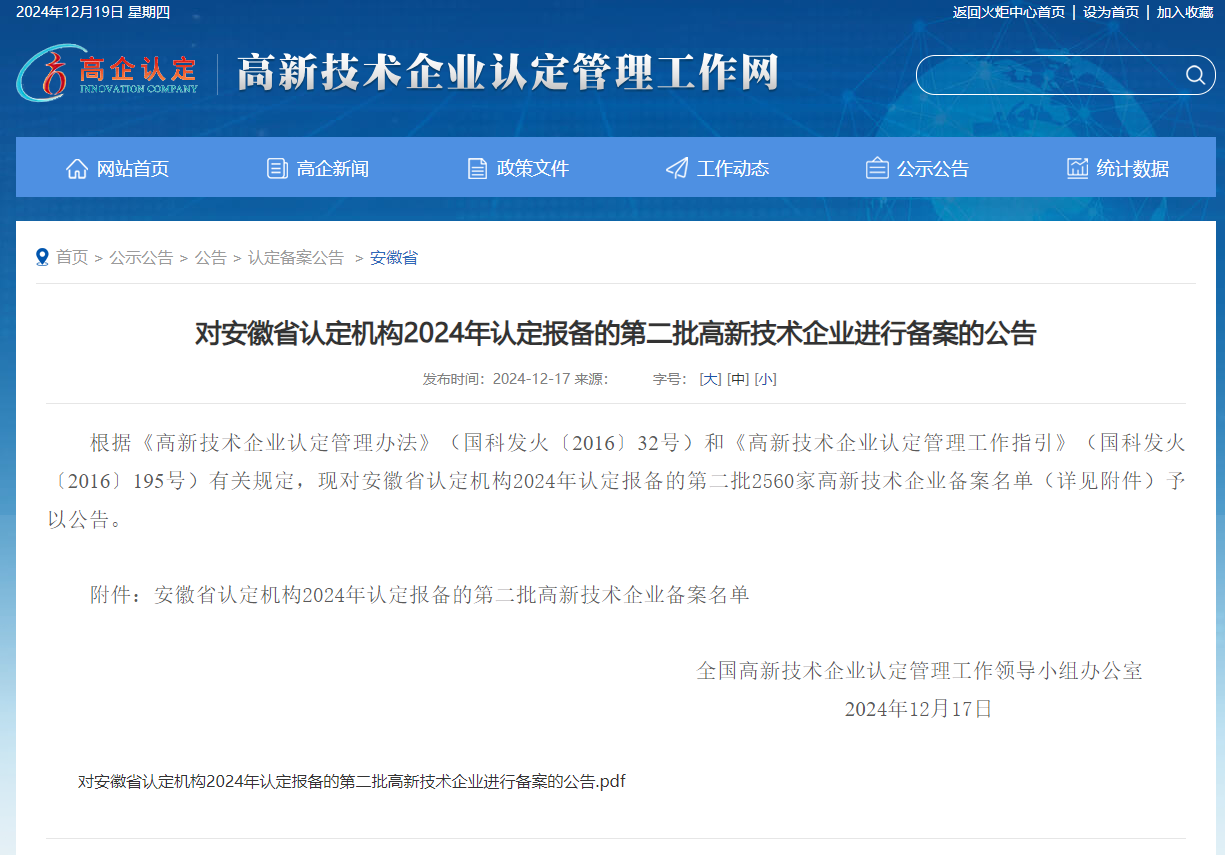
Task: Set font size to large [大]
Action: (x=710, y=379)
